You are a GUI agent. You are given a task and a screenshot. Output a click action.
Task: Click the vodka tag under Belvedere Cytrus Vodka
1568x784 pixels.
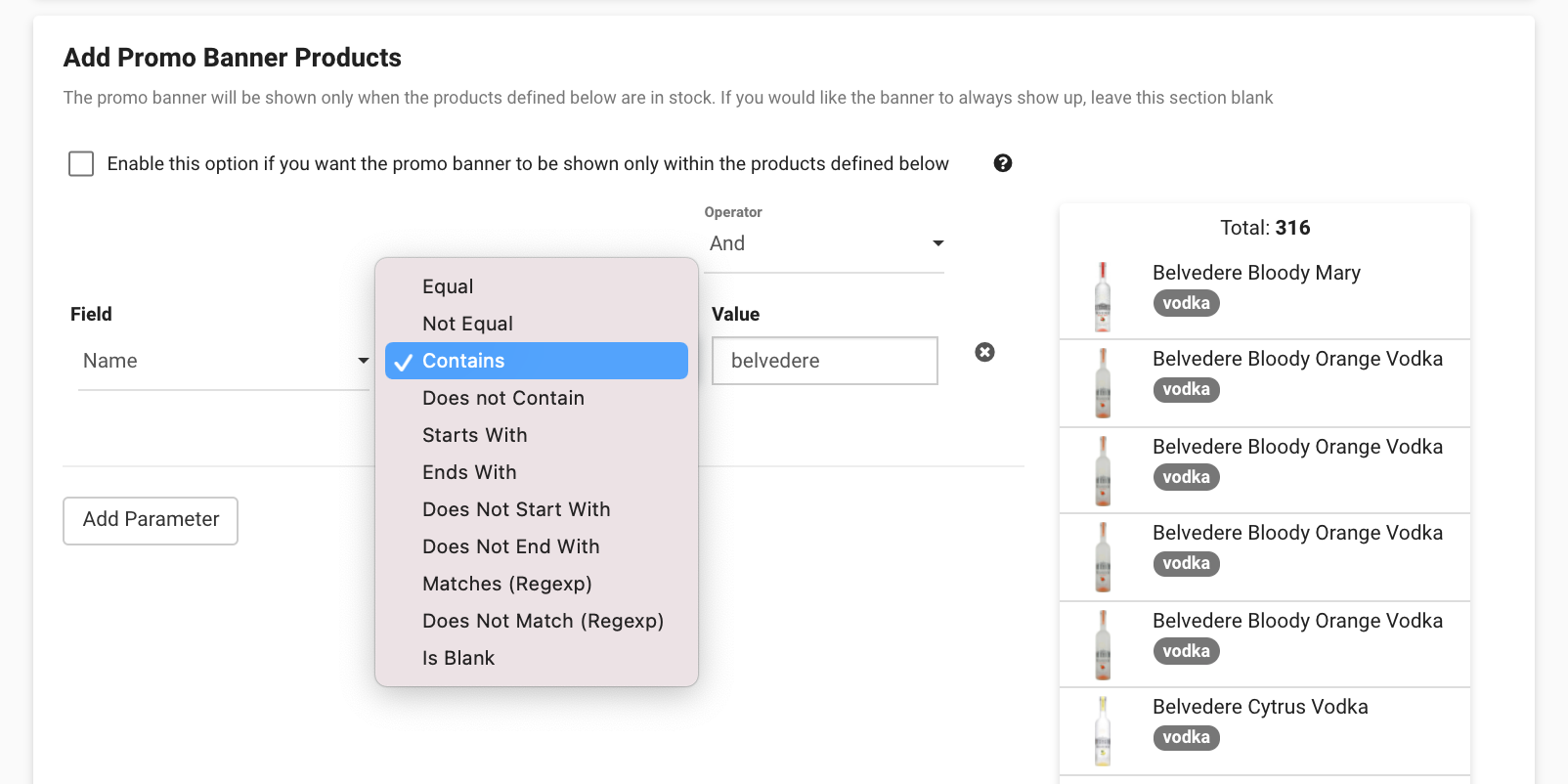coord(1186,737)
